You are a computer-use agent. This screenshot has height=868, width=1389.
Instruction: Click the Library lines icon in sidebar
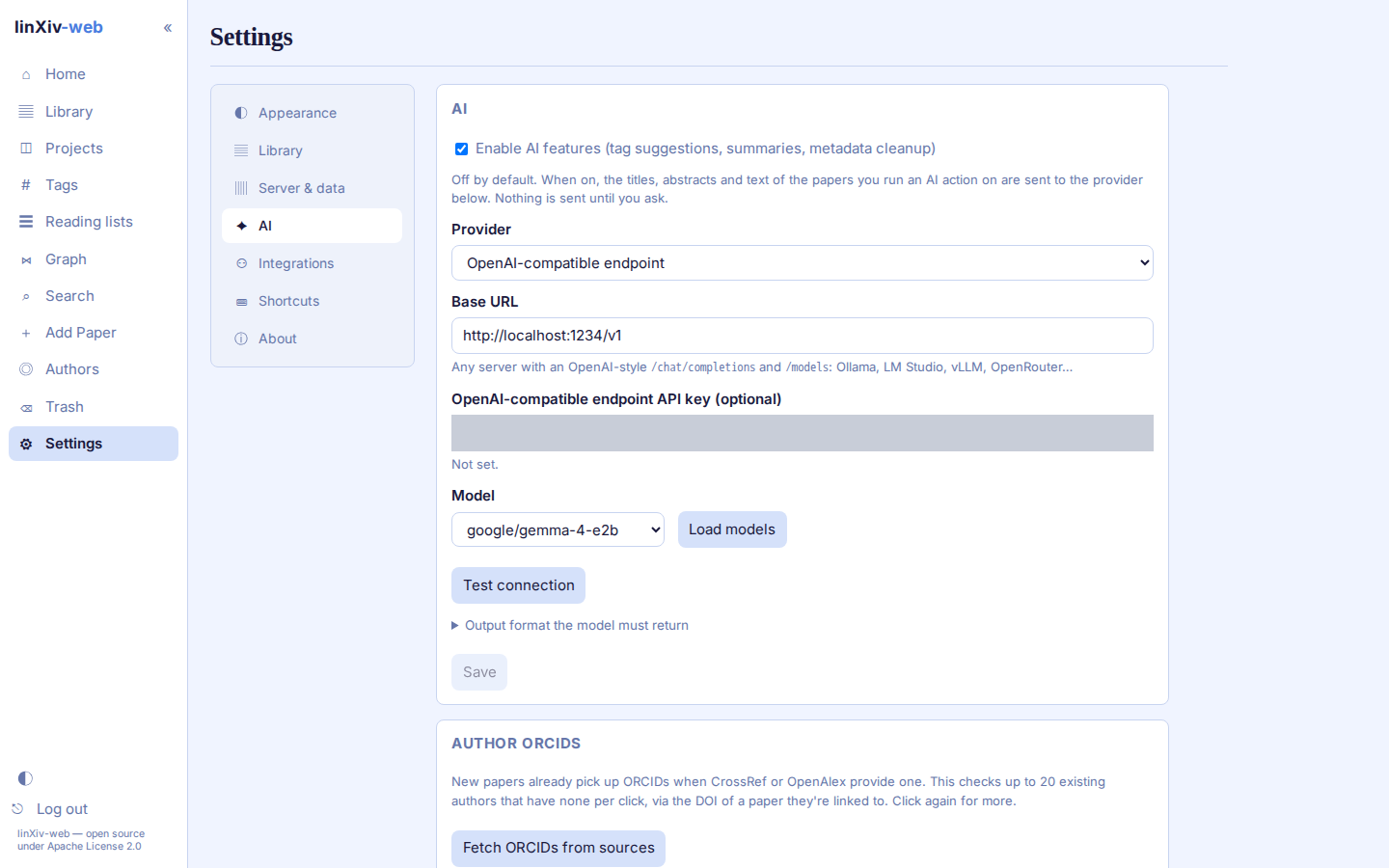coord(26,112)
